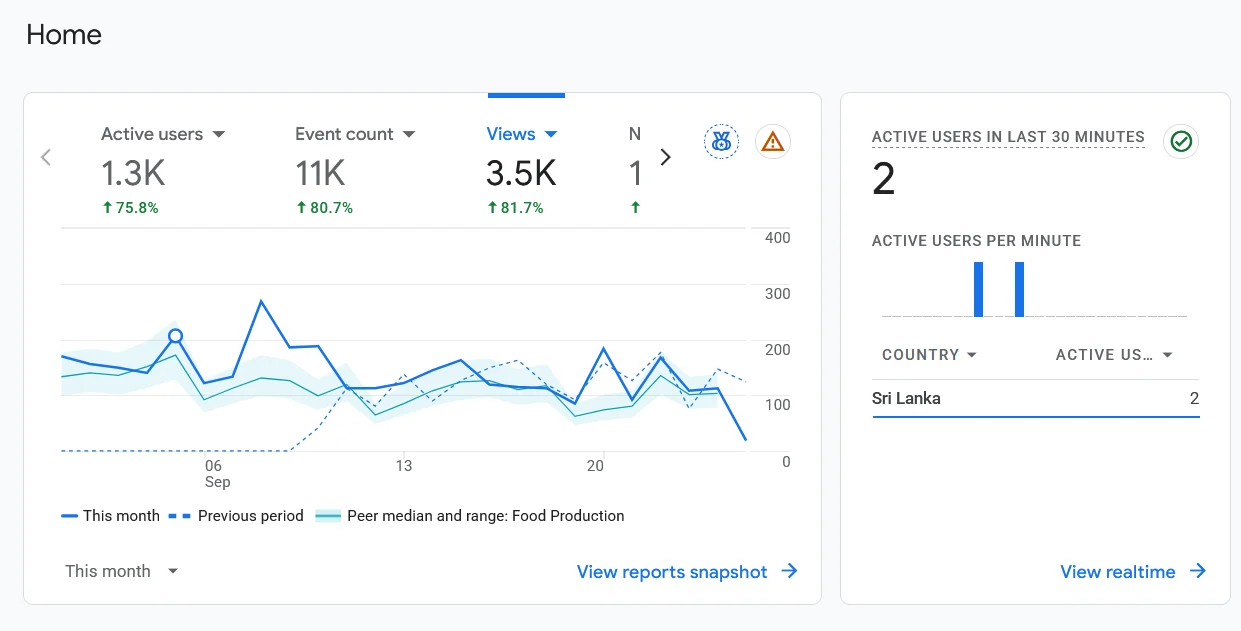This screenshot has width=1241, height=631.
Task: Click the benchmarking medal icon
Action: [720, 142]
